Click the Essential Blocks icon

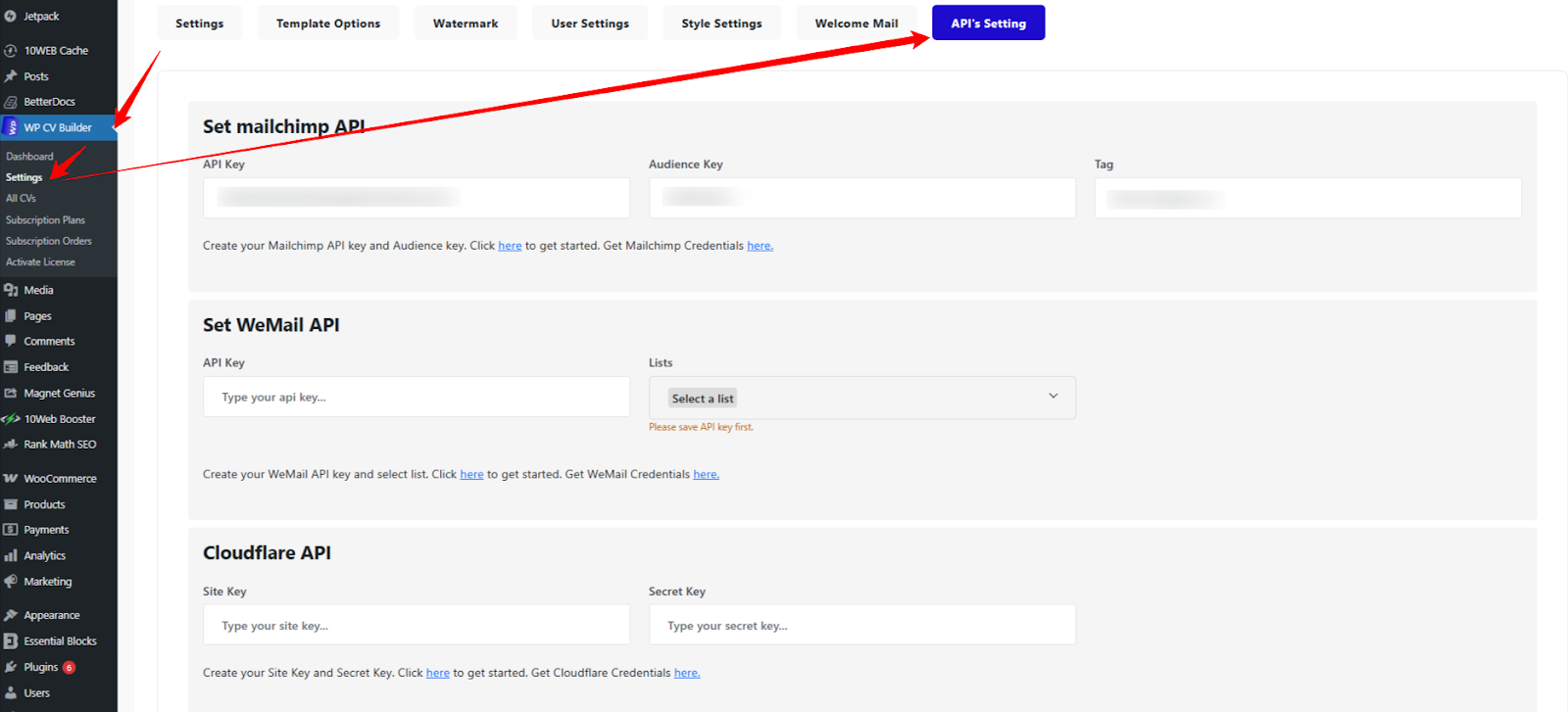[11, 641]
